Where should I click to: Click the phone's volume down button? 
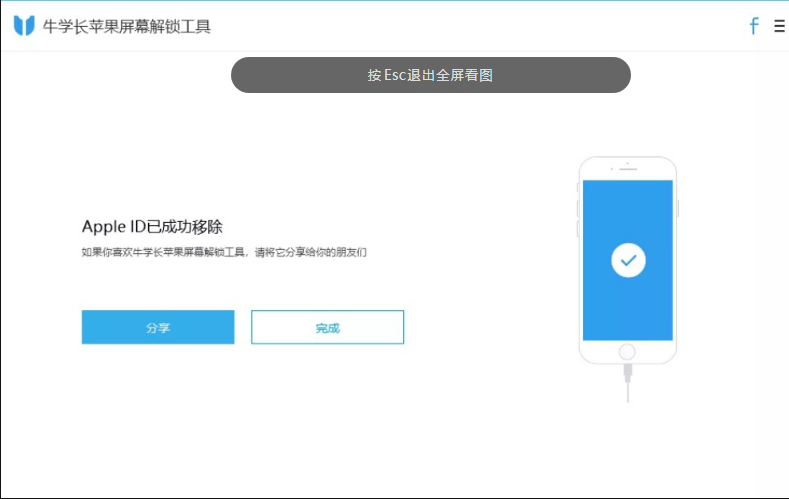(578, 228)
